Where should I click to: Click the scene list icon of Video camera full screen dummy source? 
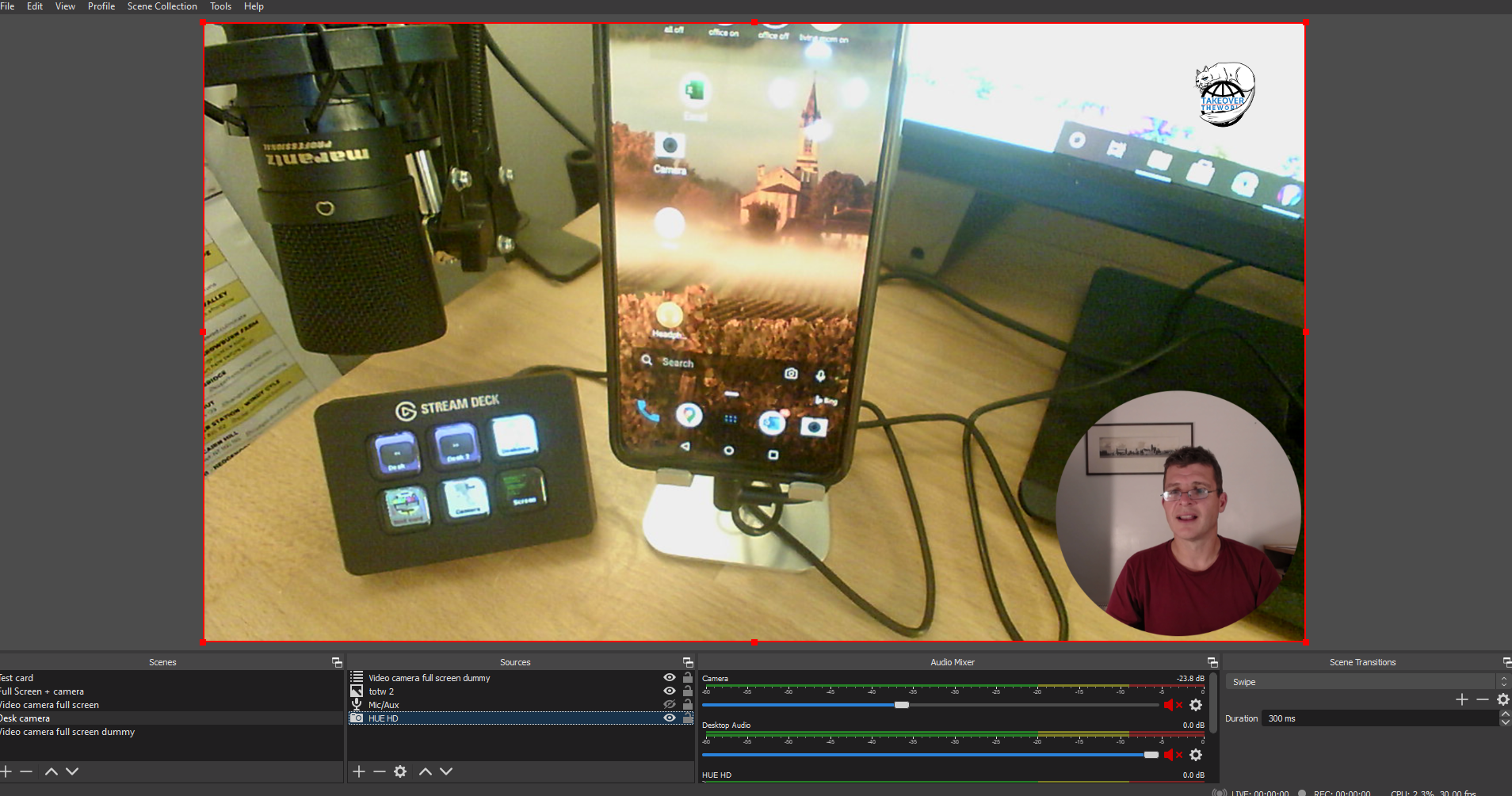[357, 677]
